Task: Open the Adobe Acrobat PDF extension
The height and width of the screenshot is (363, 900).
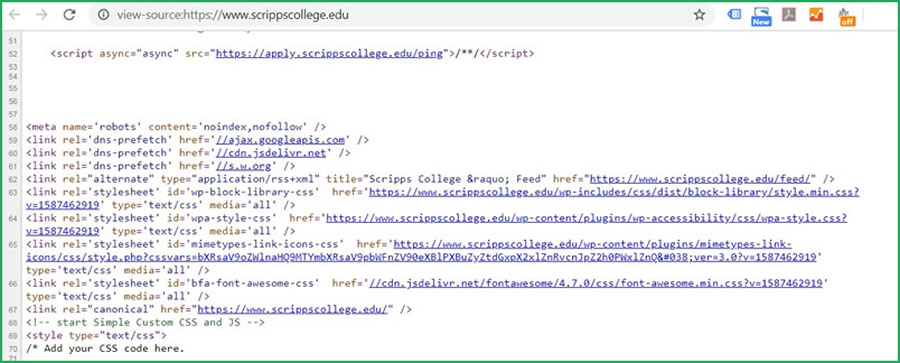Action: click(x=789, y=15)
